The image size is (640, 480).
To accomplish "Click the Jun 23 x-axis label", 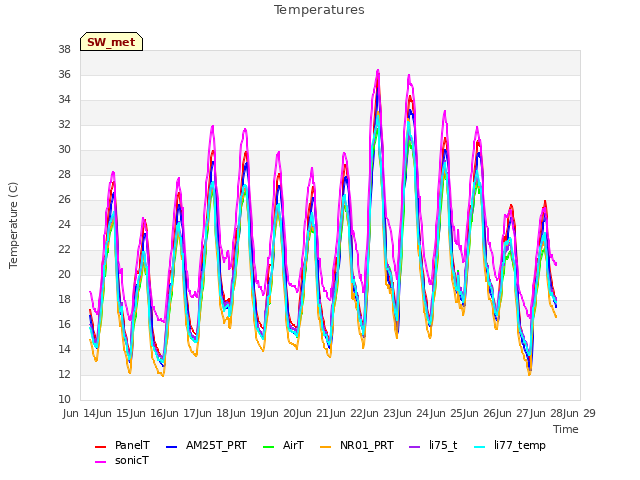I will (380, 413).
